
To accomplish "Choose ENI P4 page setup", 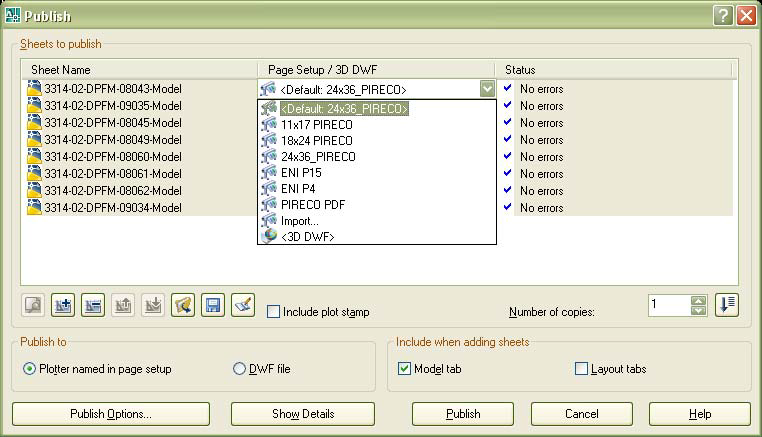I will click(298, 189).
